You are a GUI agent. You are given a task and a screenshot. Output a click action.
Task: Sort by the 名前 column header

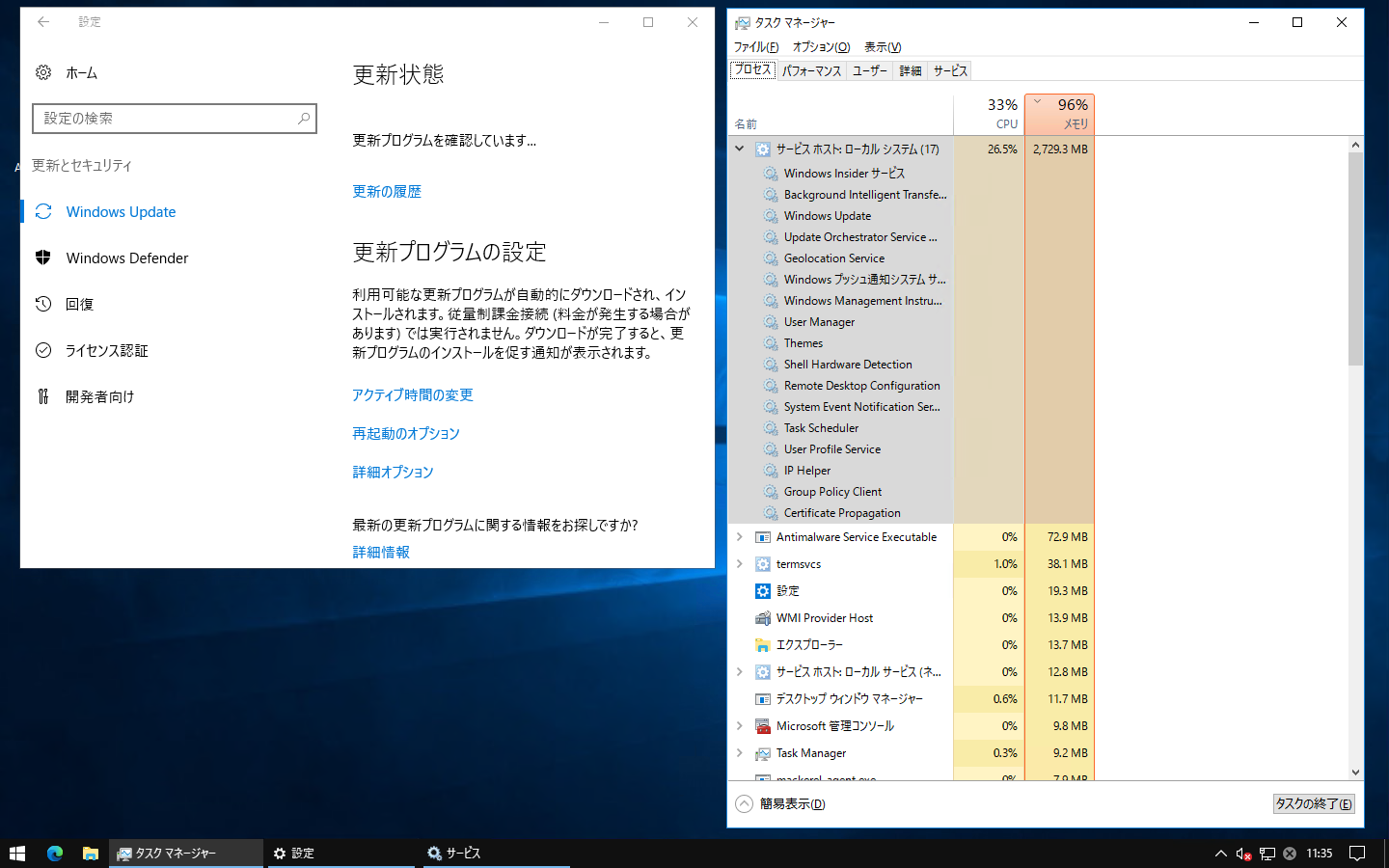(841, 114)
